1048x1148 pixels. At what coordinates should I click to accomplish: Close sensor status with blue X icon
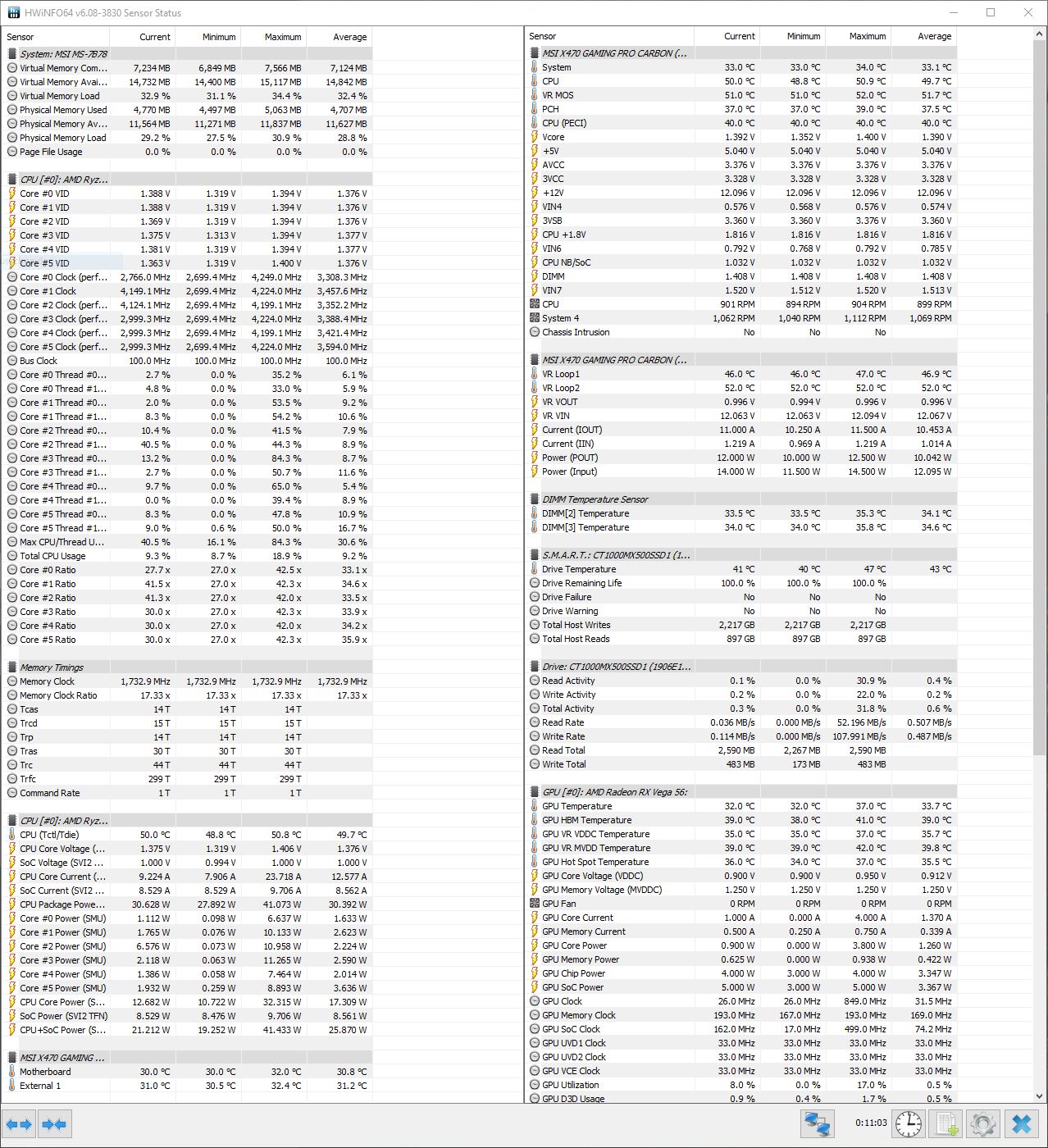(x=1022, y=1123)
